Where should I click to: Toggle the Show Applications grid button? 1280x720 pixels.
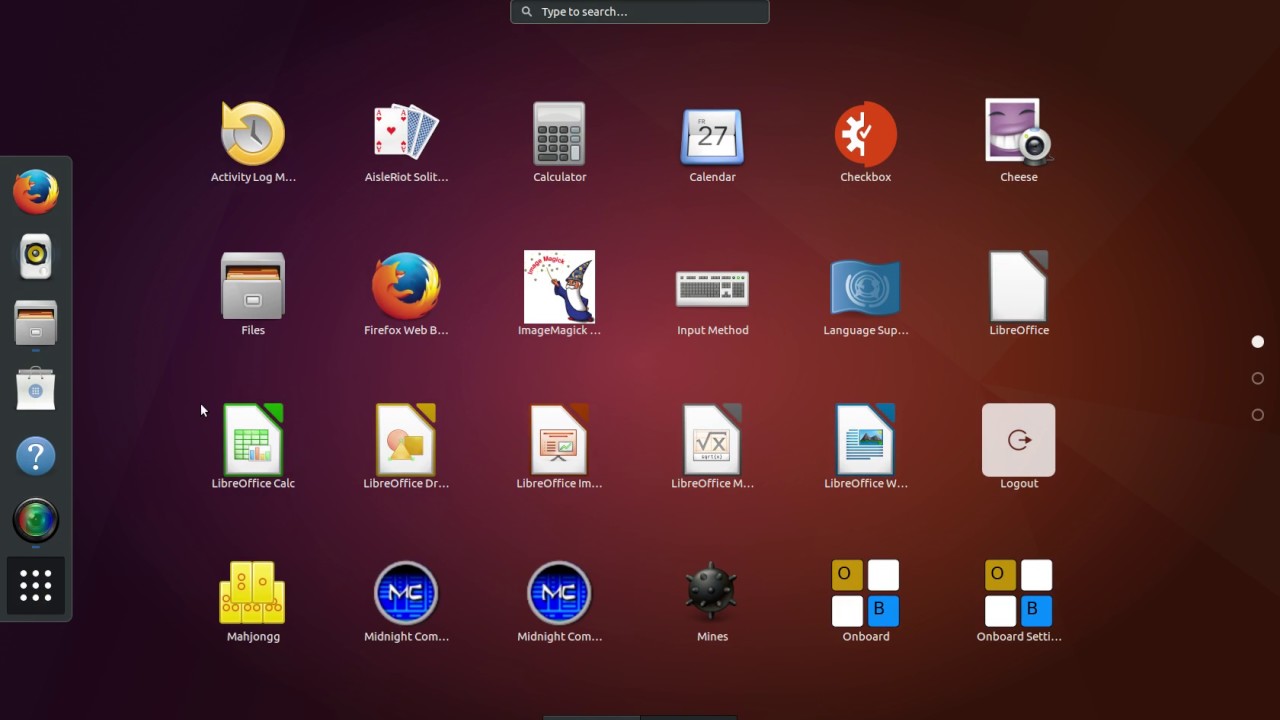tap(36, 586)
